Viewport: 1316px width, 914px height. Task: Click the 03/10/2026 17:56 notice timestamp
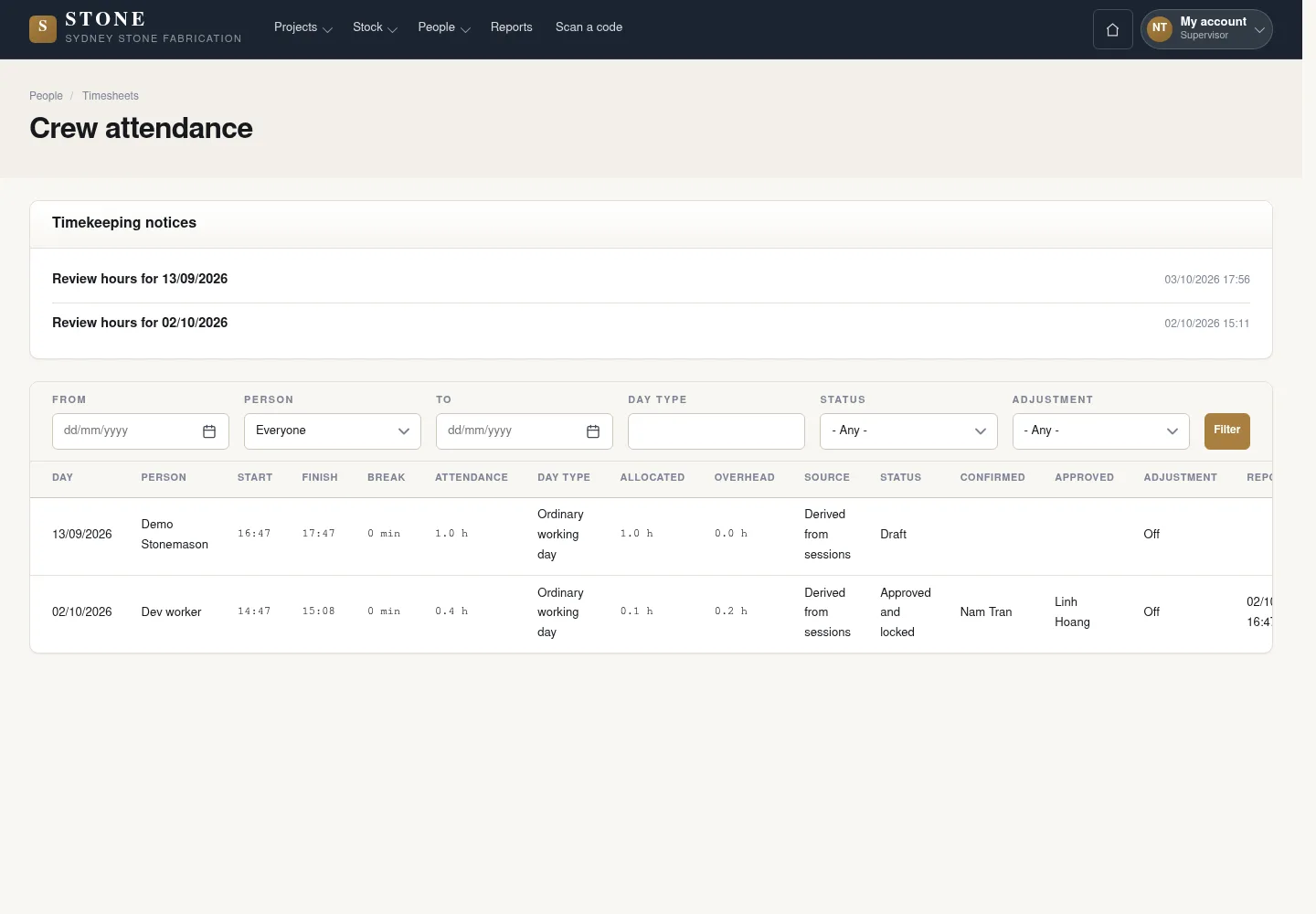click(x=1207, y=280)
